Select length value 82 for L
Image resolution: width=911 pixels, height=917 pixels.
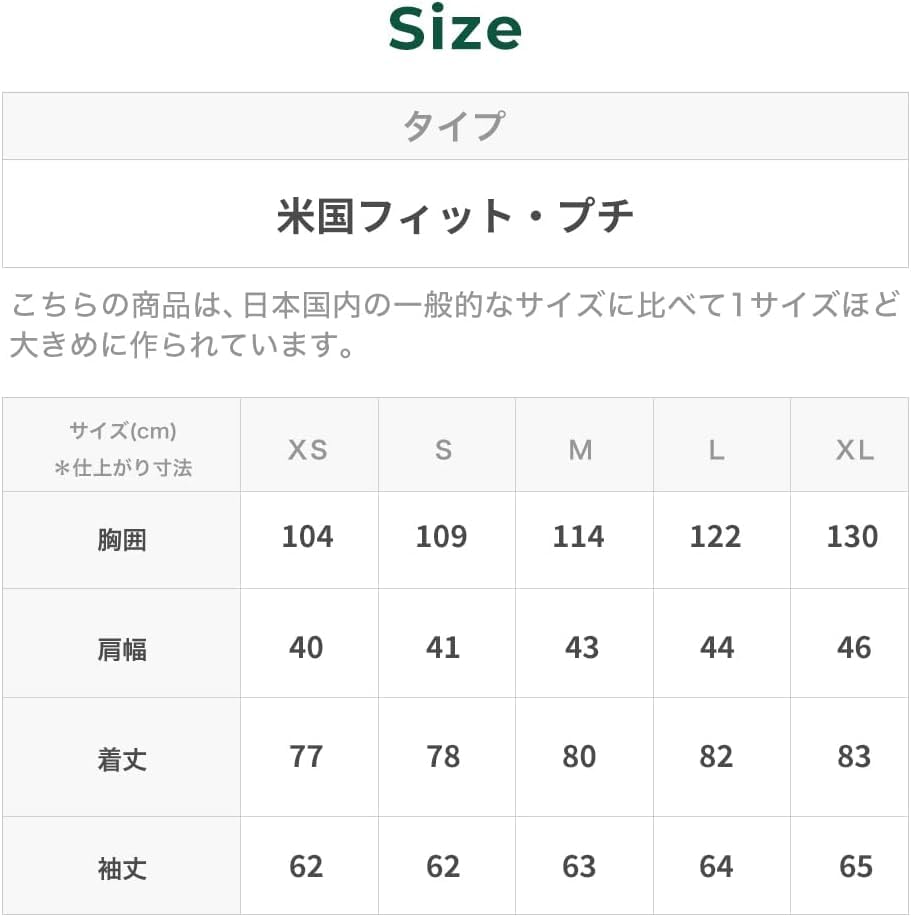click(716, 757)
